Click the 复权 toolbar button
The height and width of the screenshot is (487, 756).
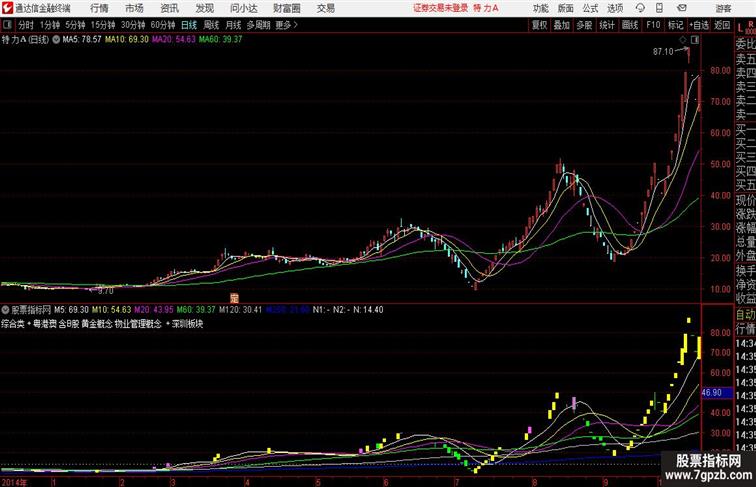pyautogui.click(x=540, y=25)
